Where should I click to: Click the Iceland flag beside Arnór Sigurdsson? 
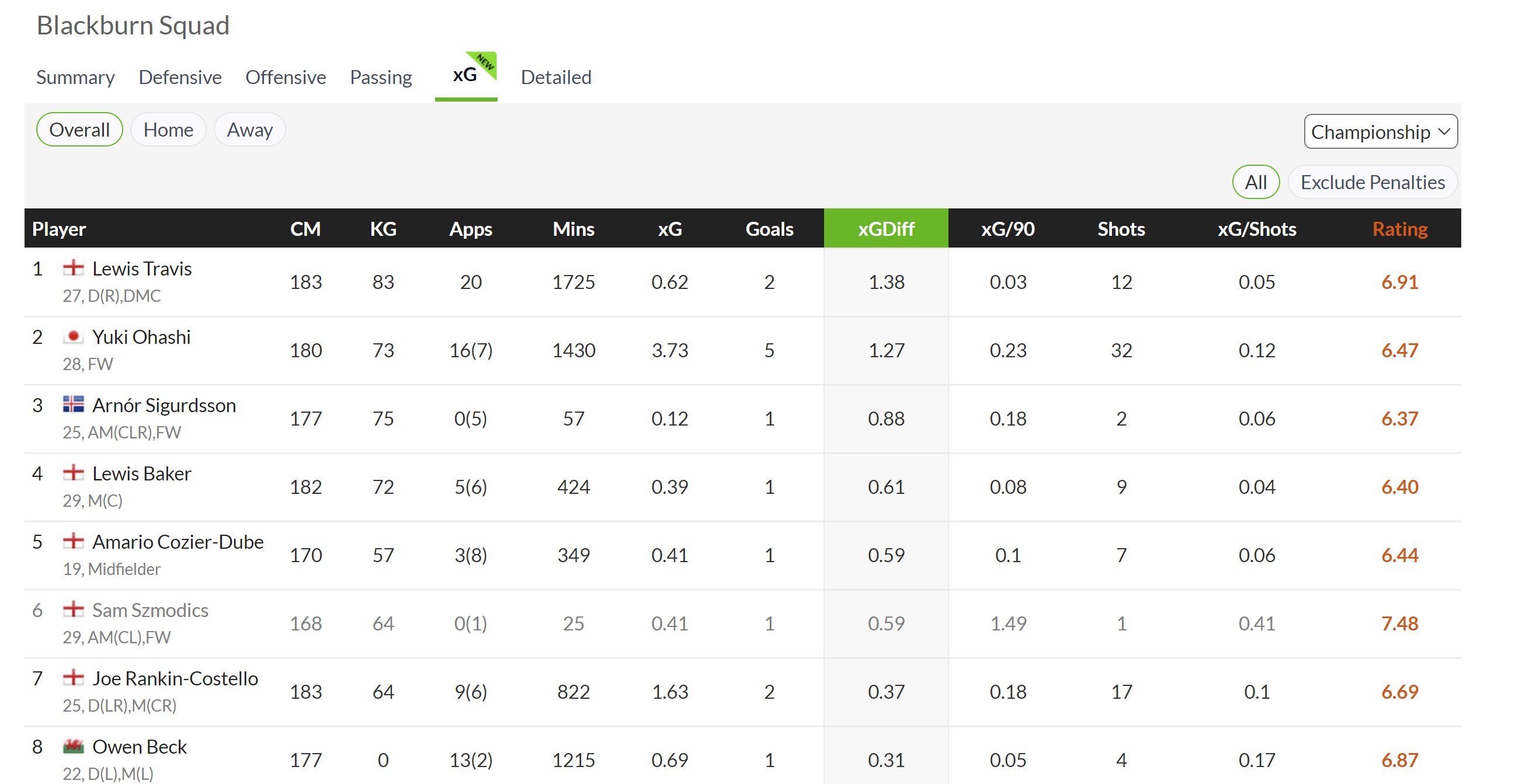[73, 405]
